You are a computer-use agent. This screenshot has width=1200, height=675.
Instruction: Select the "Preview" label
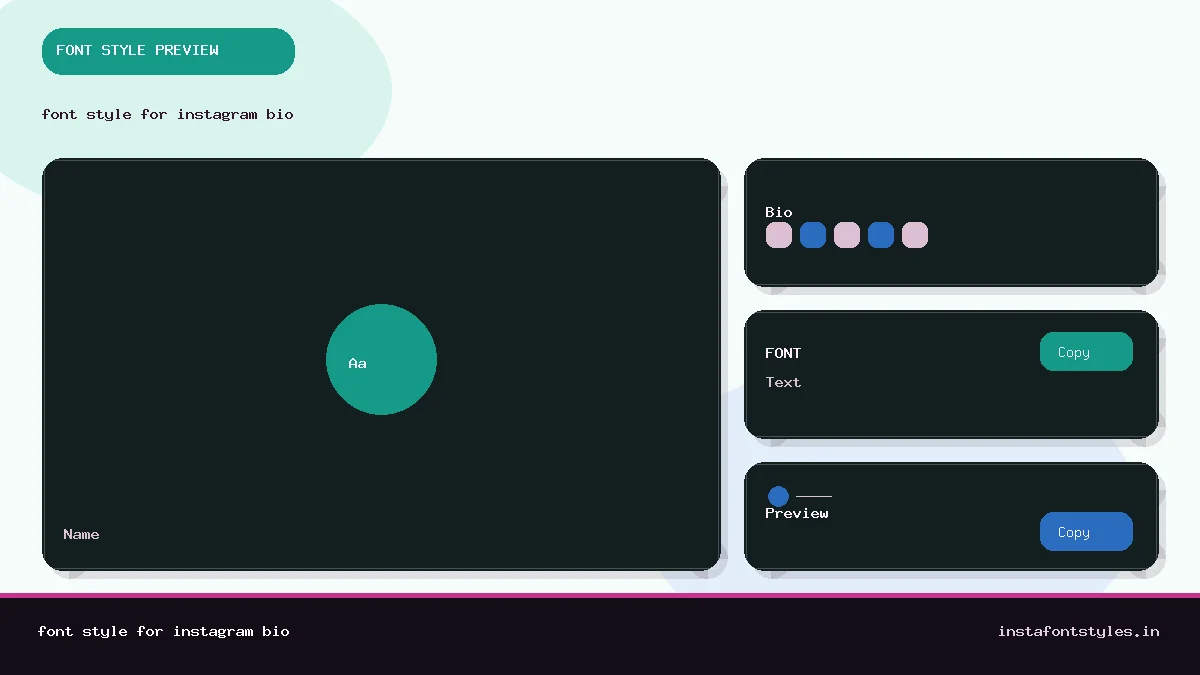click(797, 513)
